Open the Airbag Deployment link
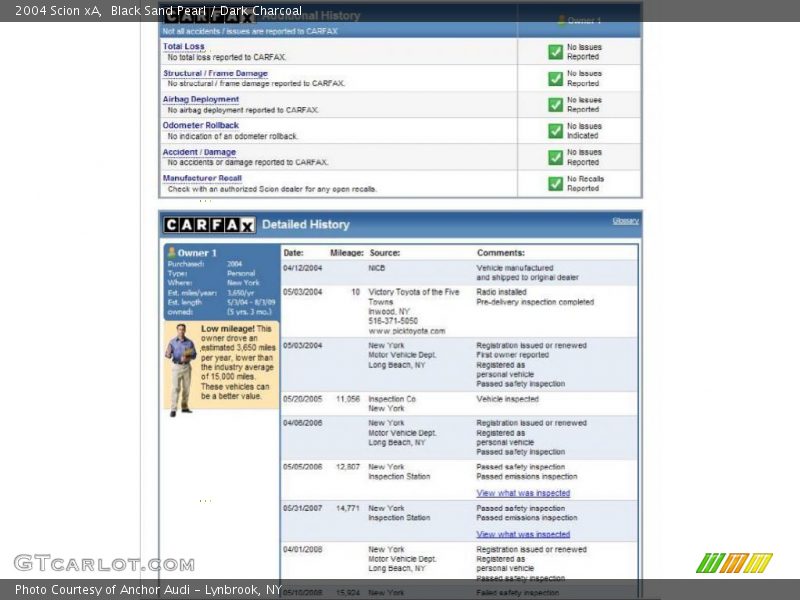 (x=200, y=99)
